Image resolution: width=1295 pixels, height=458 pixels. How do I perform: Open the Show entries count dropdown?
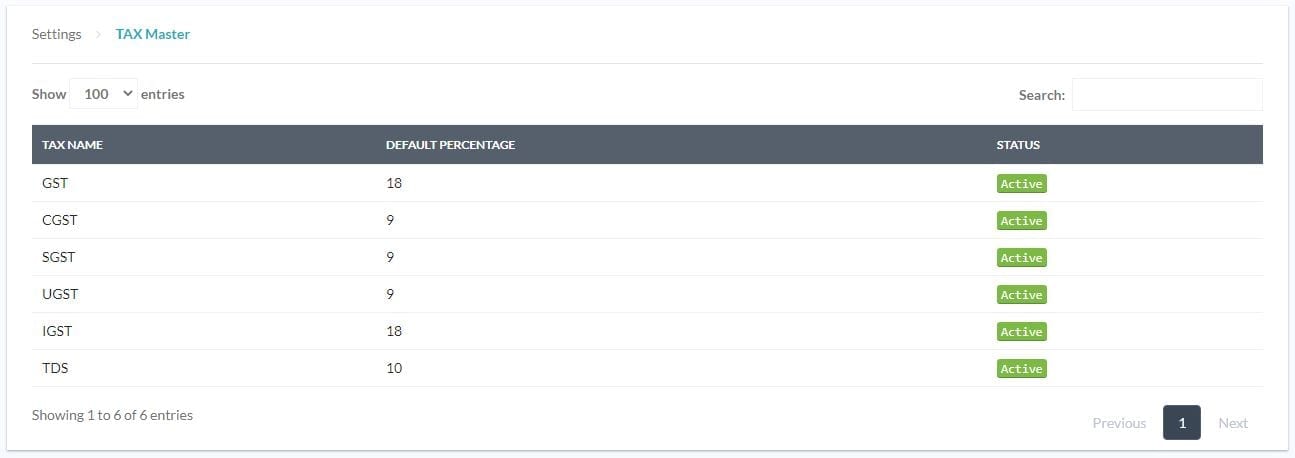[x=105, y=94]
